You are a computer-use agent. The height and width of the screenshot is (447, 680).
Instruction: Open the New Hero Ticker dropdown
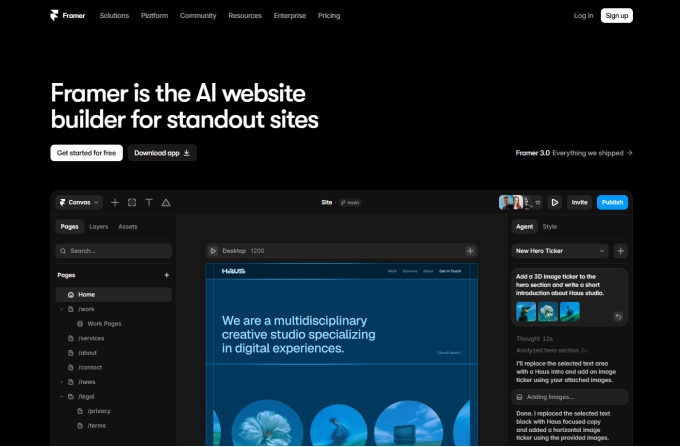tap(560, 251)
